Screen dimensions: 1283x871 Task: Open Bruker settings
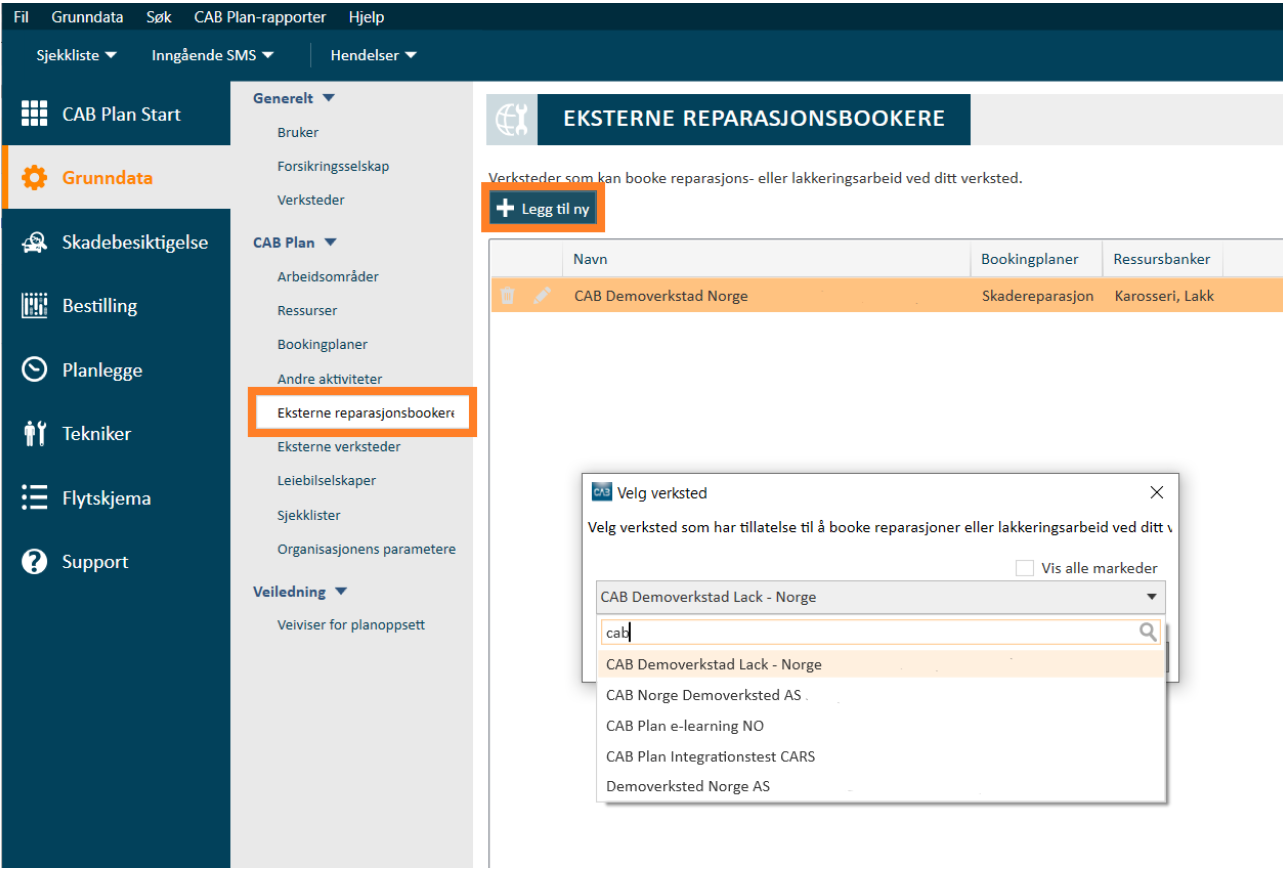coord(298,132)
